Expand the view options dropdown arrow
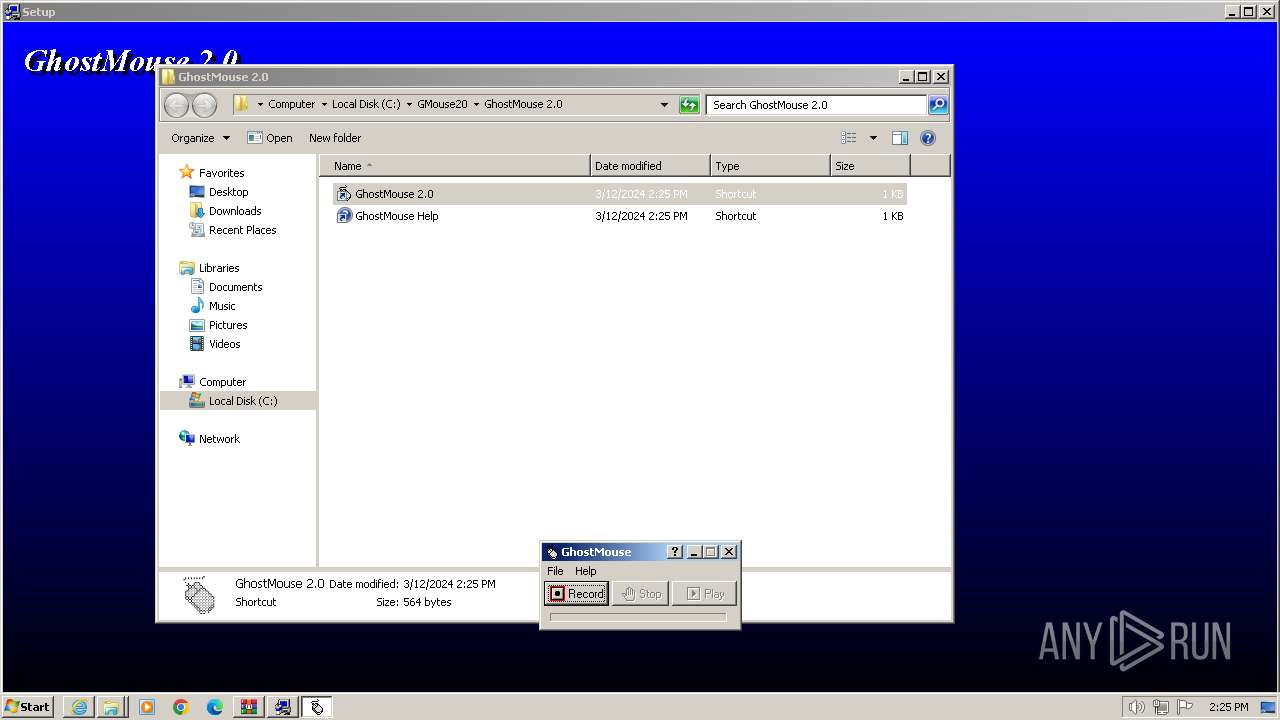 873,138
